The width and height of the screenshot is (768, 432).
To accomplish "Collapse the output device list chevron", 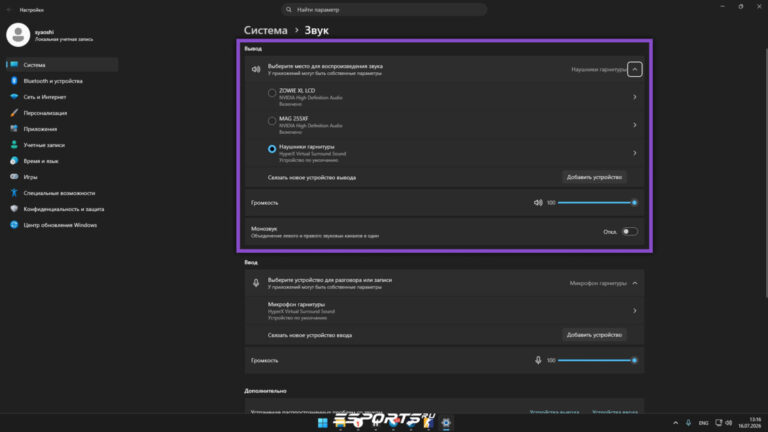I will click(635, 69).
